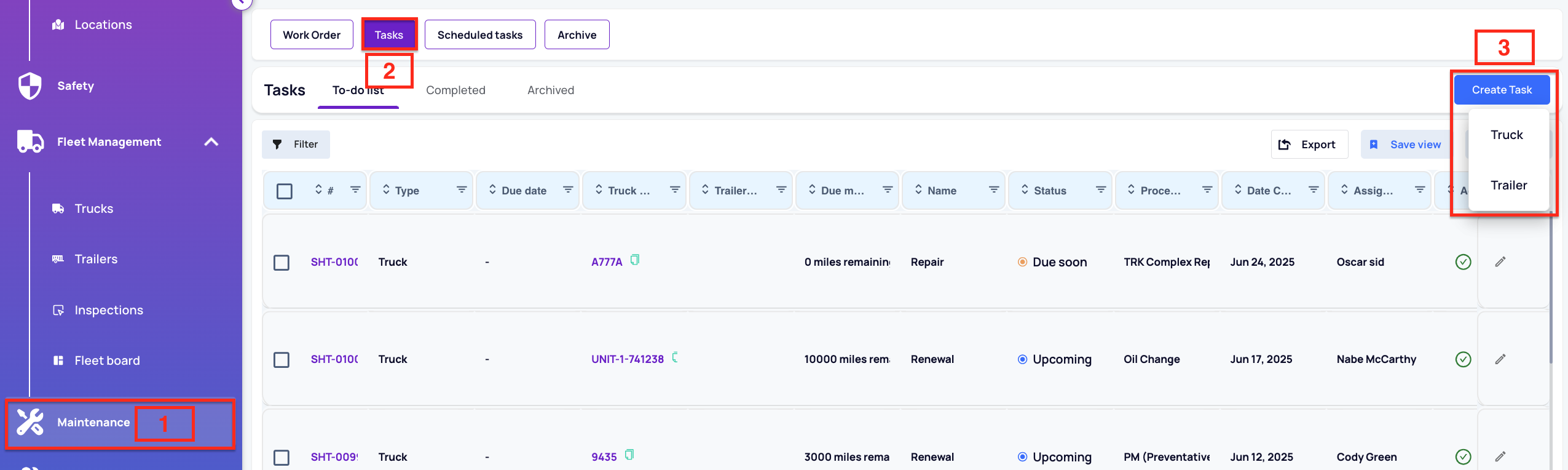The image size is (1568, 470).
Task: Sort by the Type column arrows
Action: pyautogui.click(x=386, y=189)
